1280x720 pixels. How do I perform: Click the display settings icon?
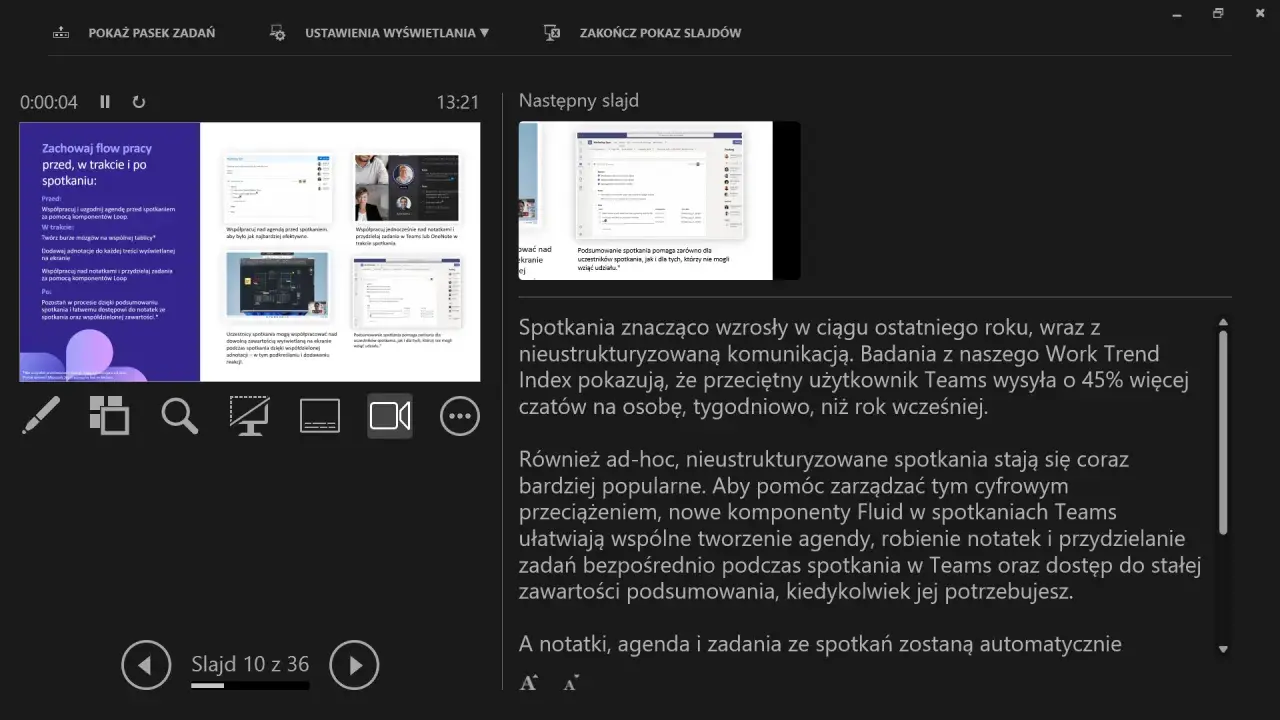[x=278, y=33]
